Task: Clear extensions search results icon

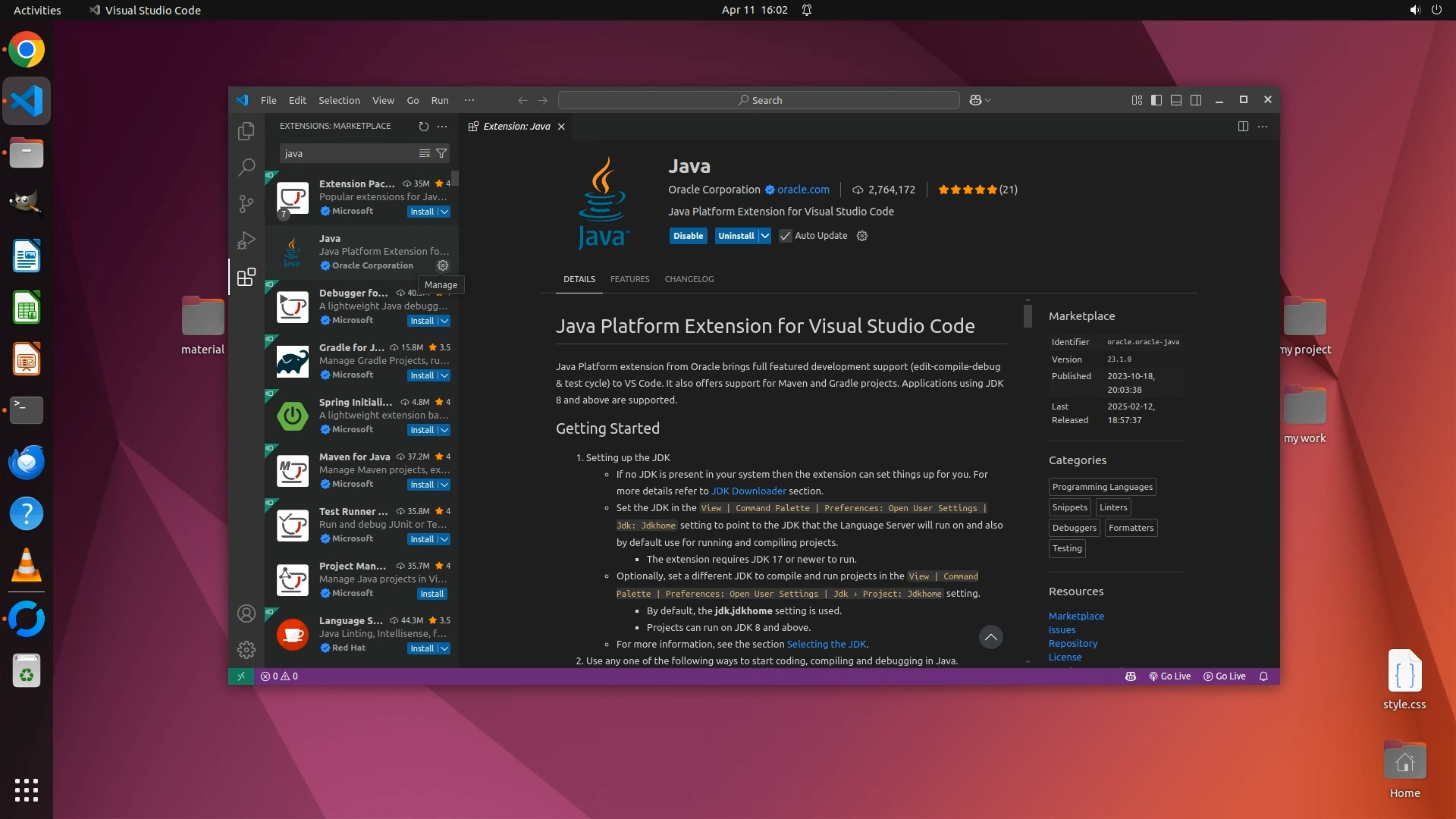Action: [x=425, y=153]
